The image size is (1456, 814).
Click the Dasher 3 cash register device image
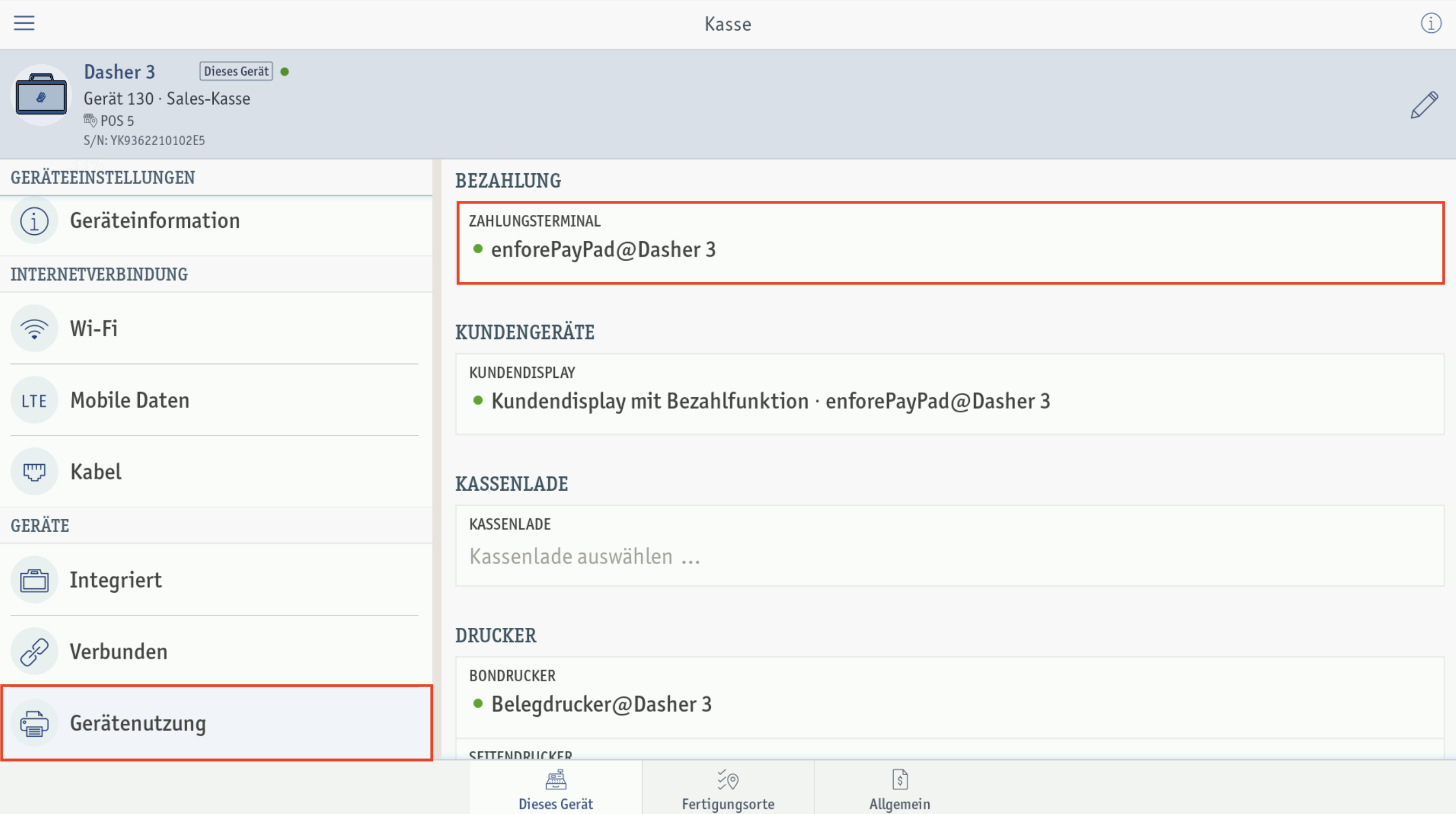tap(40, 94)
